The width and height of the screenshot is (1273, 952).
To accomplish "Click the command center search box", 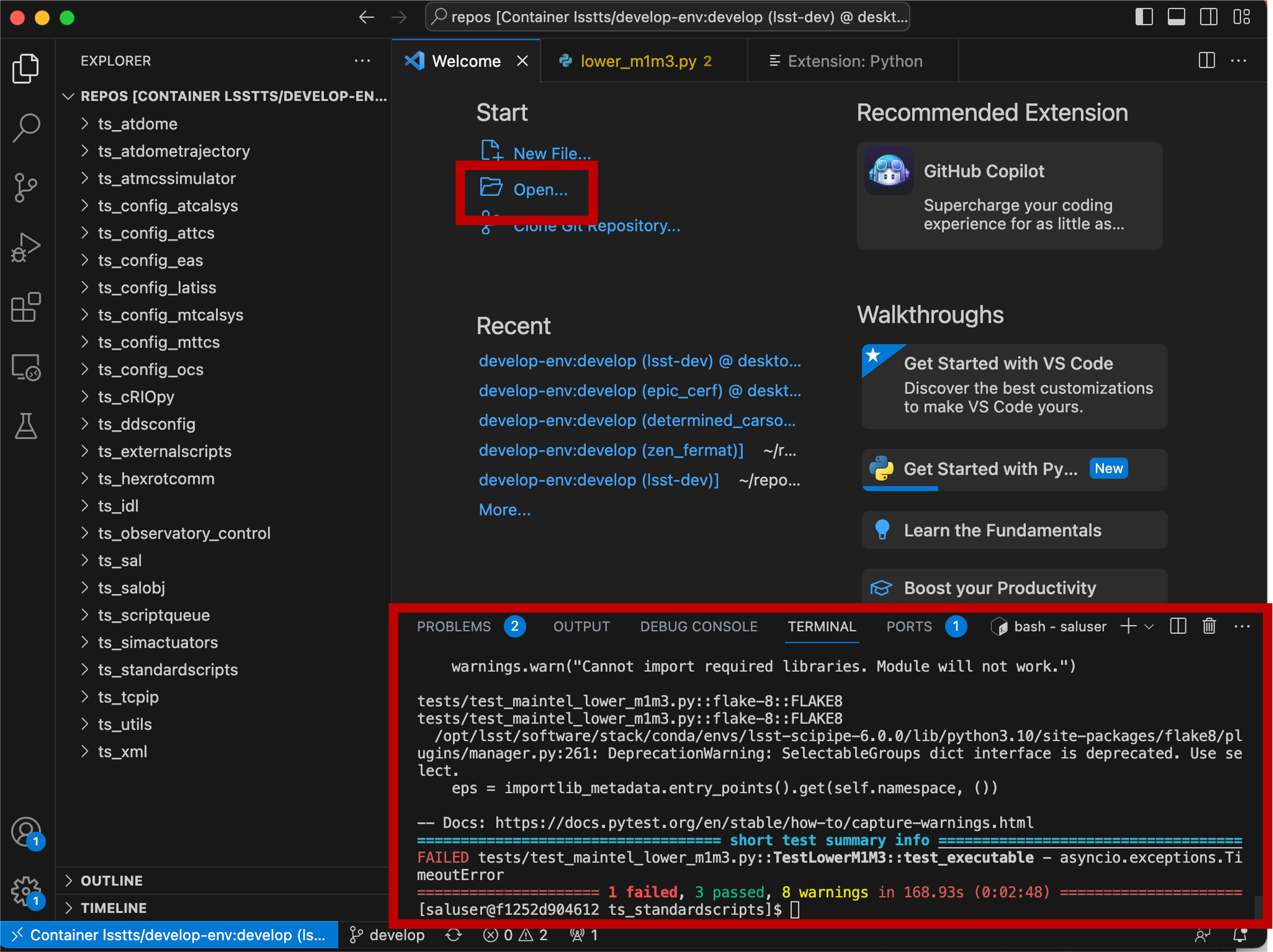I will click(667, 17).
